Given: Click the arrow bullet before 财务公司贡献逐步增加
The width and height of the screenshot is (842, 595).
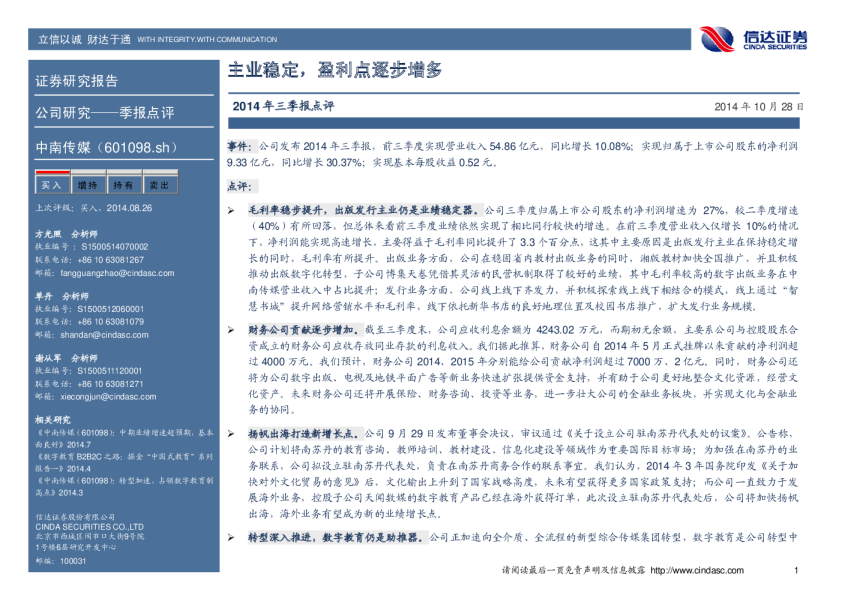Looking at the screenshot, I should coord(231,328).
